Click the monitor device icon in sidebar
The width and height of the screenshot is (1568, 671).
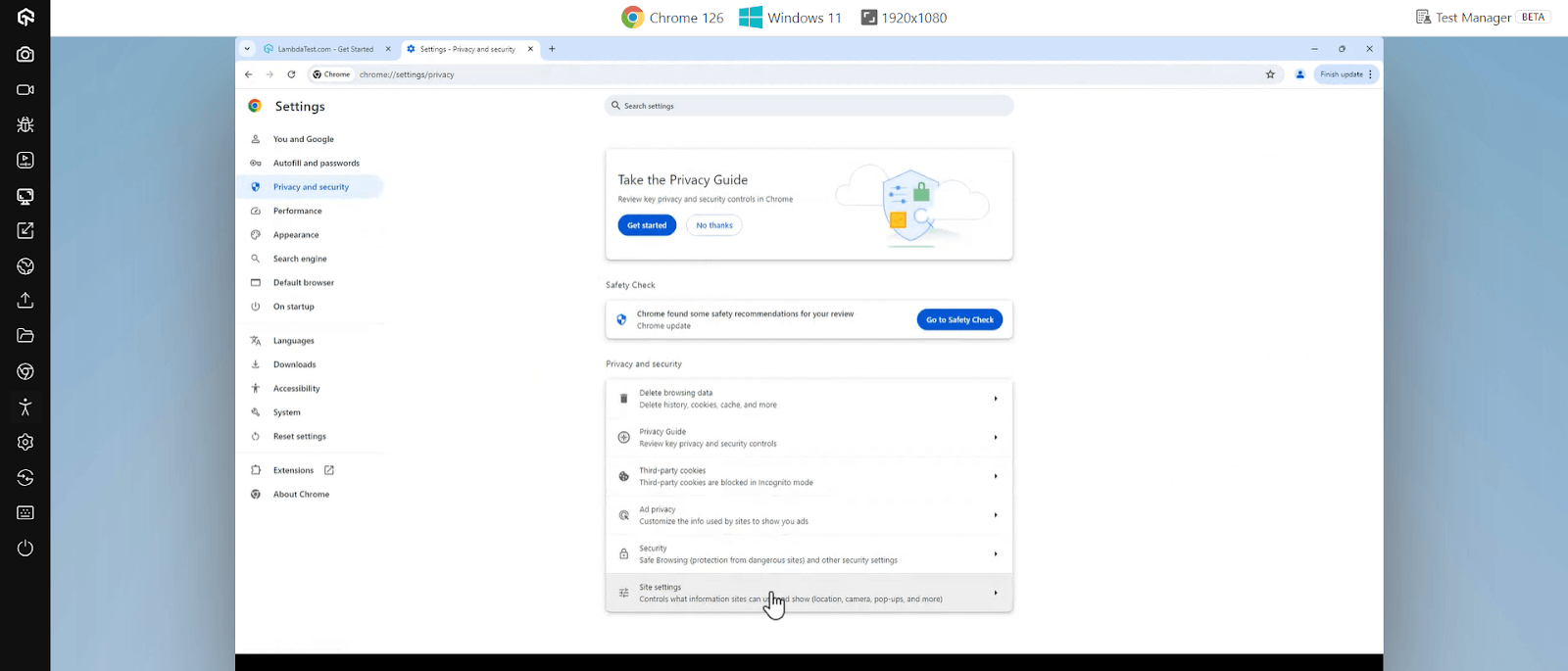[25, 196]
